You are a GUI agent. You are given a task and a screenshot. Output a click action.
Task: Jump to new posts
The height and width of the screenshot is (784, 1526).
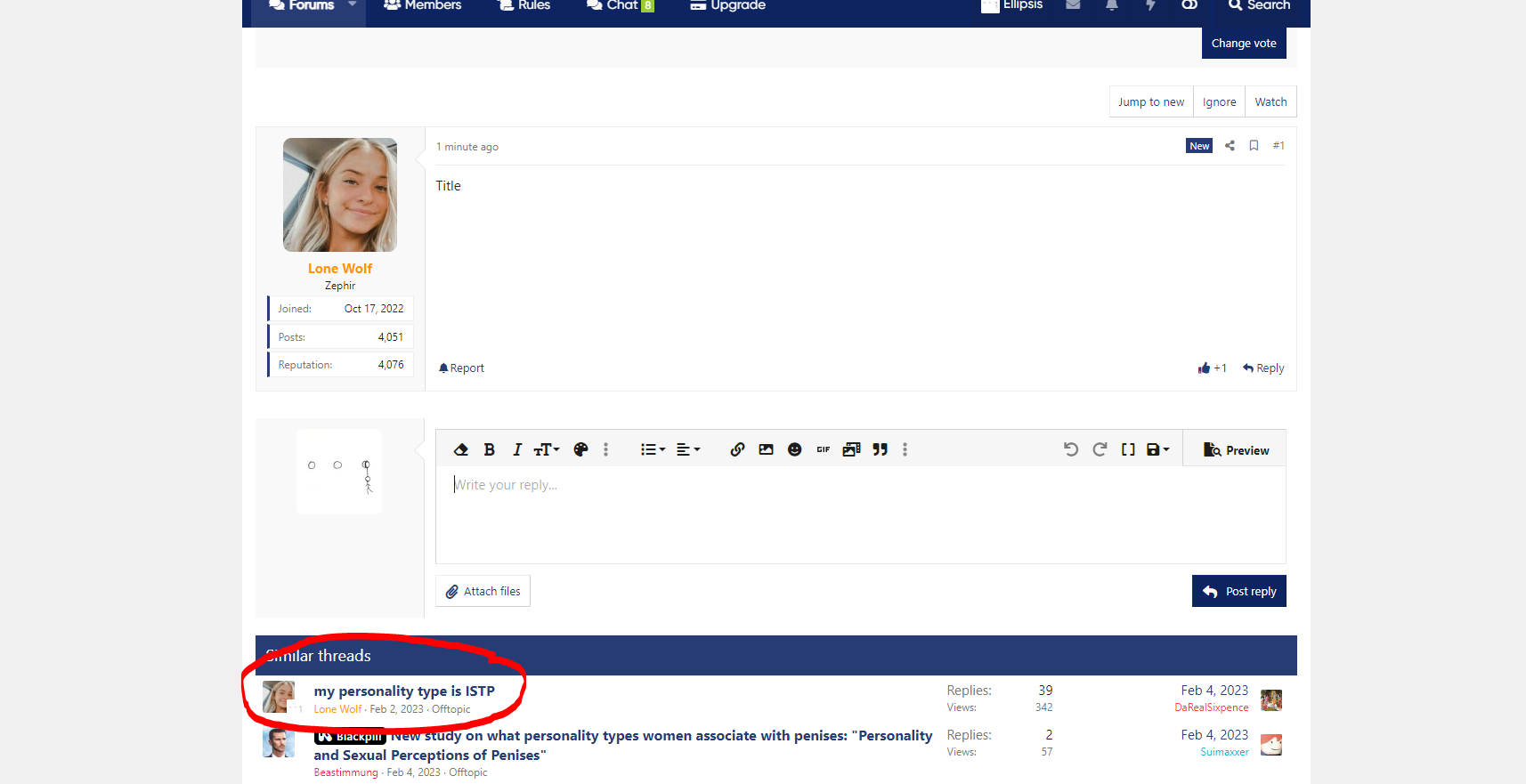(x=1151, y=101)
